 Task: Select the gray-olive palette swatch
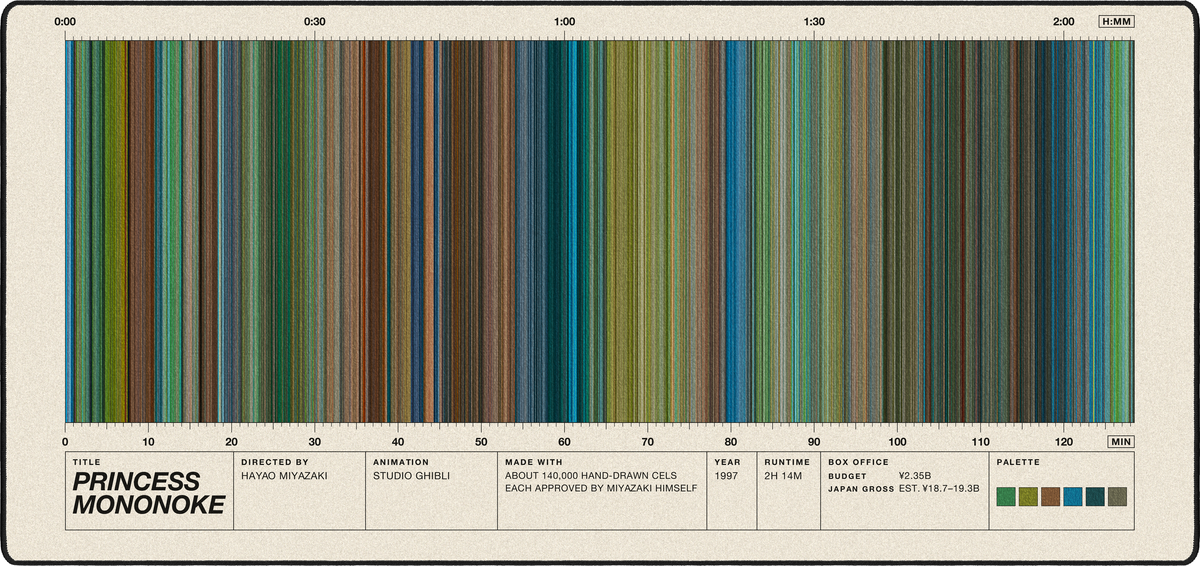[x=1117, y=497]
